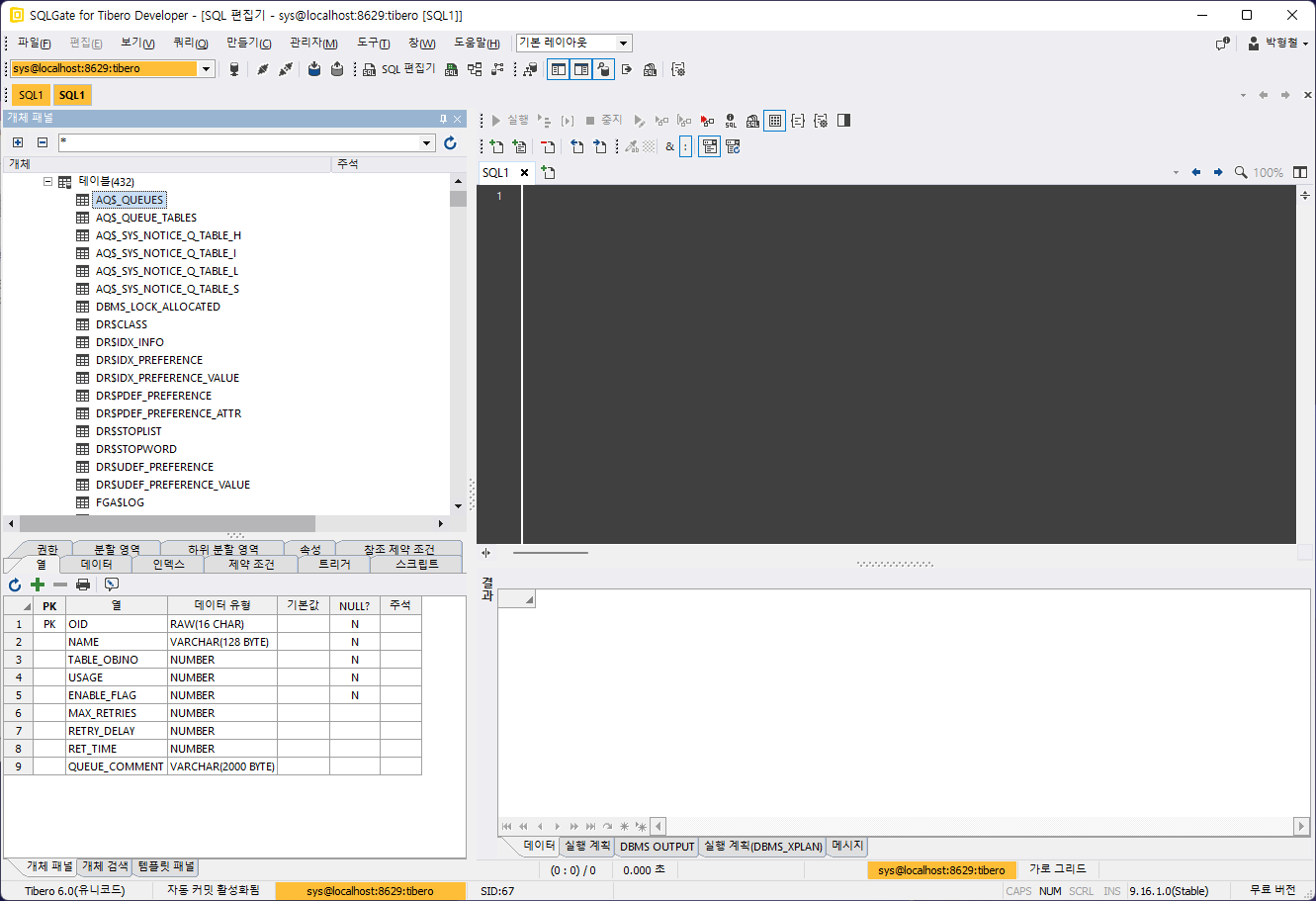Open the editor tab list dropdown arrow
Screen dimensions: 1316x901
click(x=1176, y=172)
